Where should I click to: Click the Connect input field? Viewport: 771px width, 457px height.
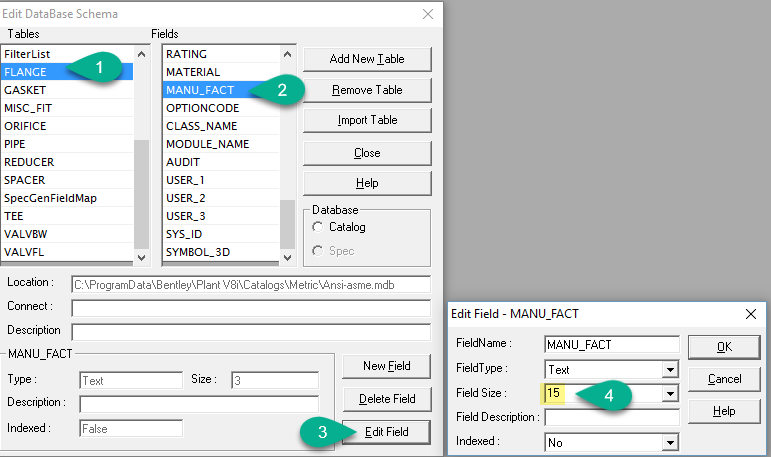click(x=251, y=308)
